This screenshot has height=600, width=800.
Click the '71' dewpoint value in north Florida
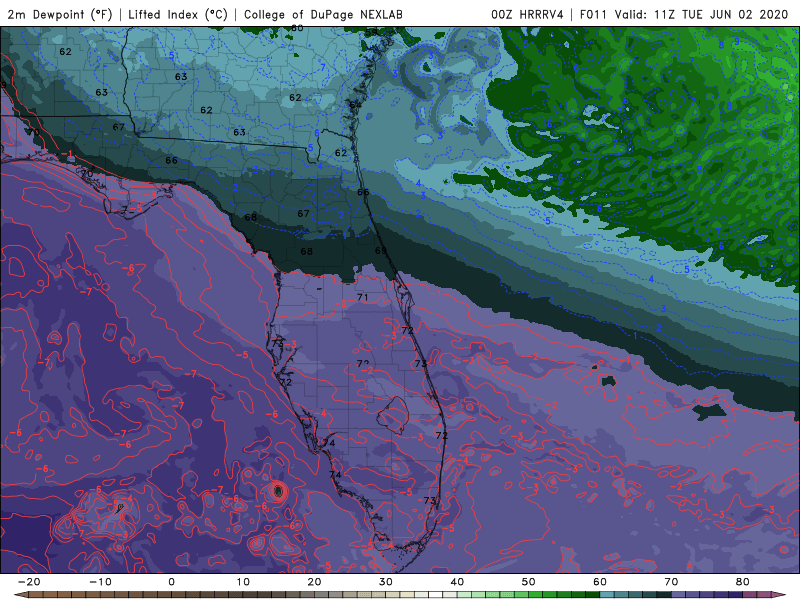point(362,297)
